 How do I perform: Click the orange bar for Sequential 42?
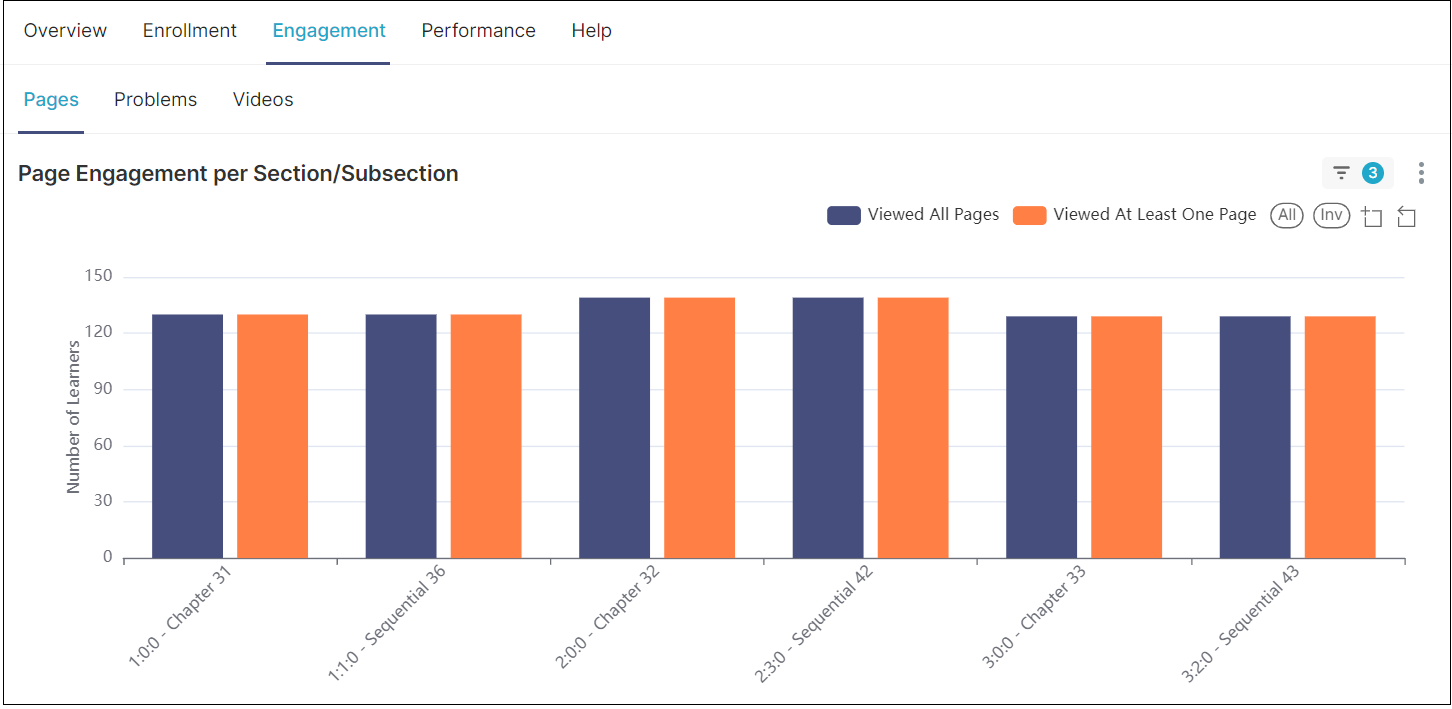pos(913,428)
